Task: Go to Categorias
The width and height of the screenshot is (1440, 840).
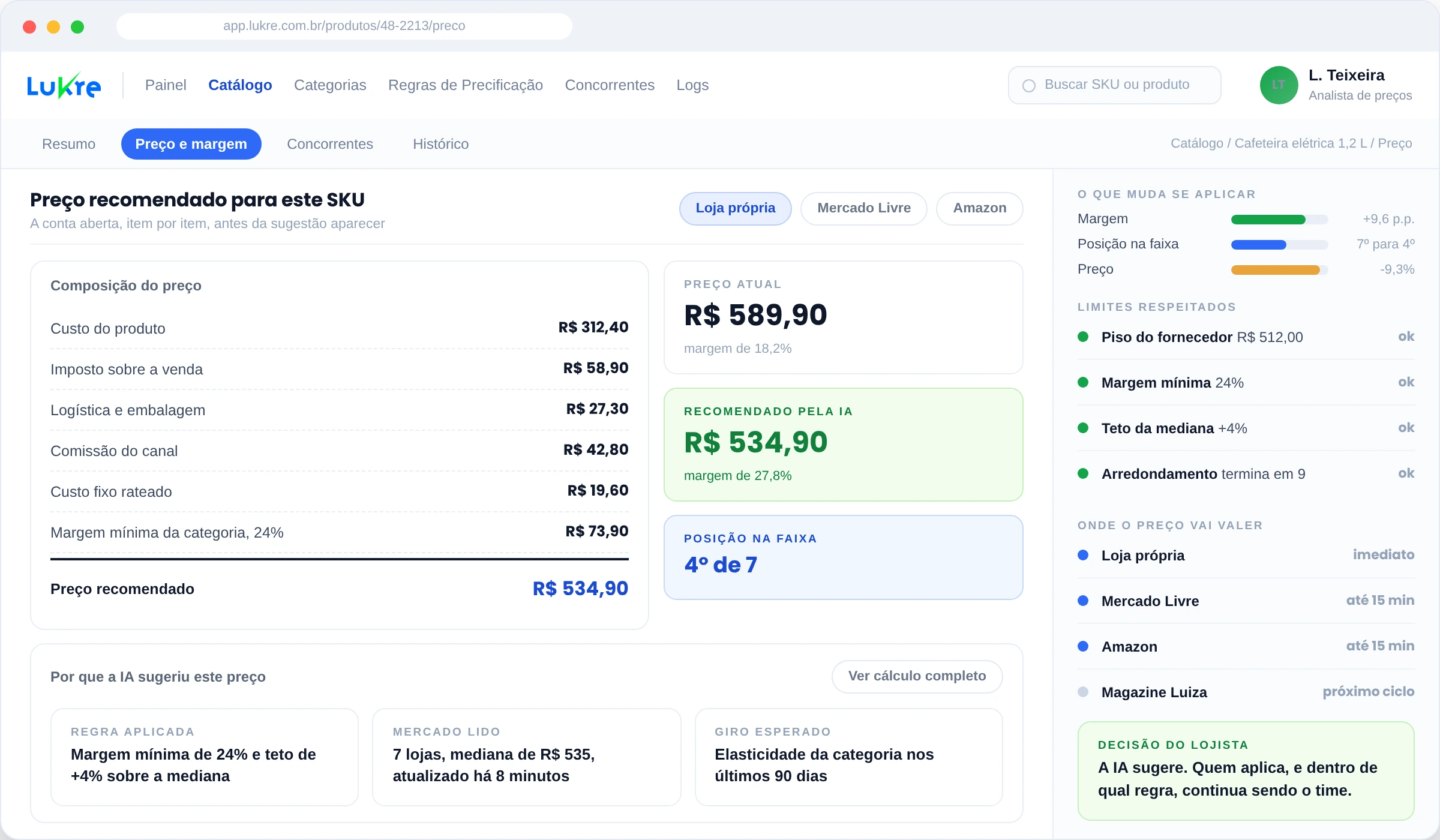Action: [330, 85]
